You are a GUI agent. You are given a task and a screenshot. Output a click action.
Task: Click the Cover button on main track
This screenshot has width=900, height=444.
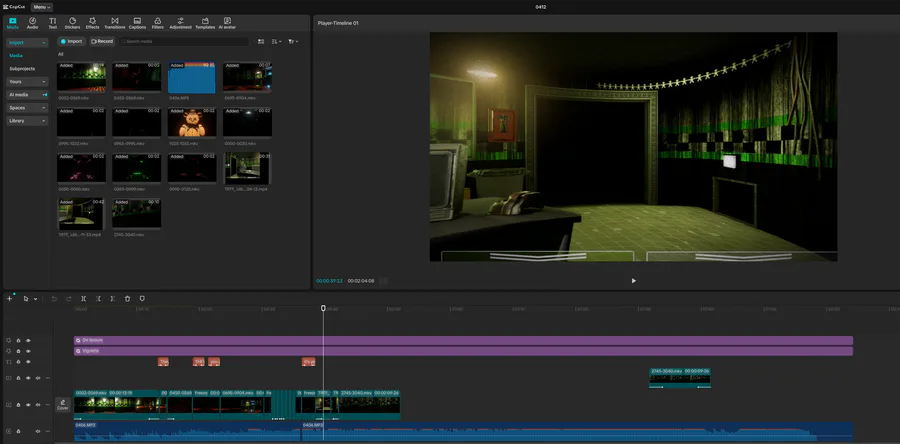(62, 405)
